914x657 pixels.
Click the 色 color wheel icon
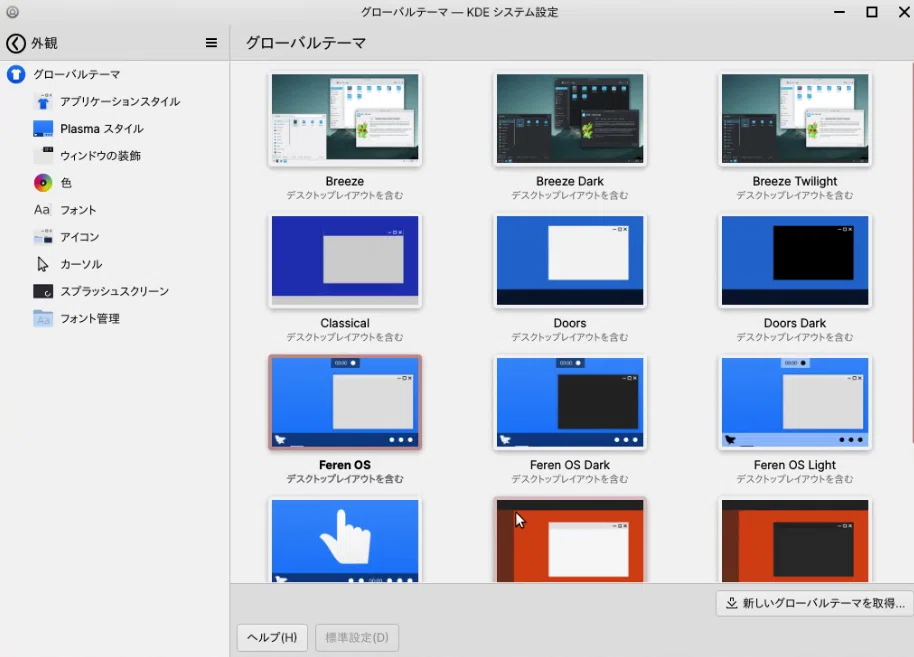click(43, 183)
